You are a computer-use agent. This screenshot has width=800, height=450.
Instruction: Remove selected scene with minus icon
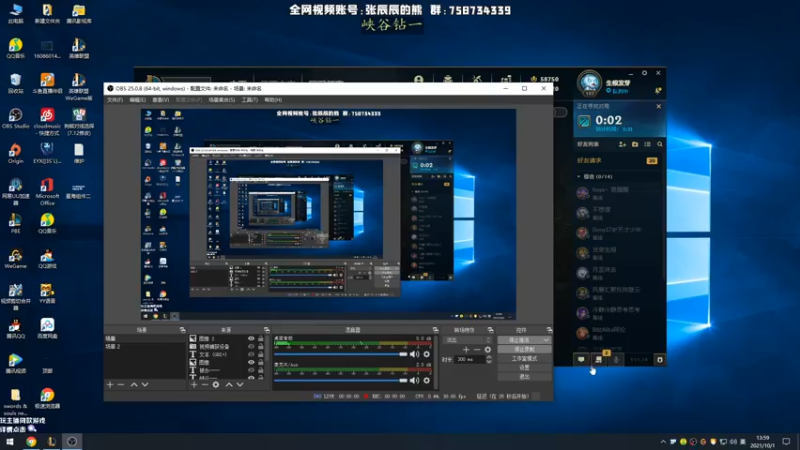[121, 385]
